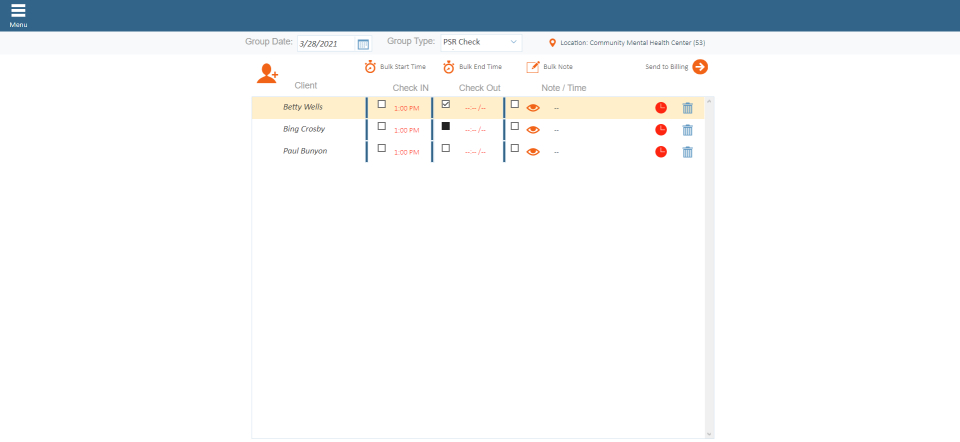Click the Bulk Start Time stopwatch icon

click(370, 67)
